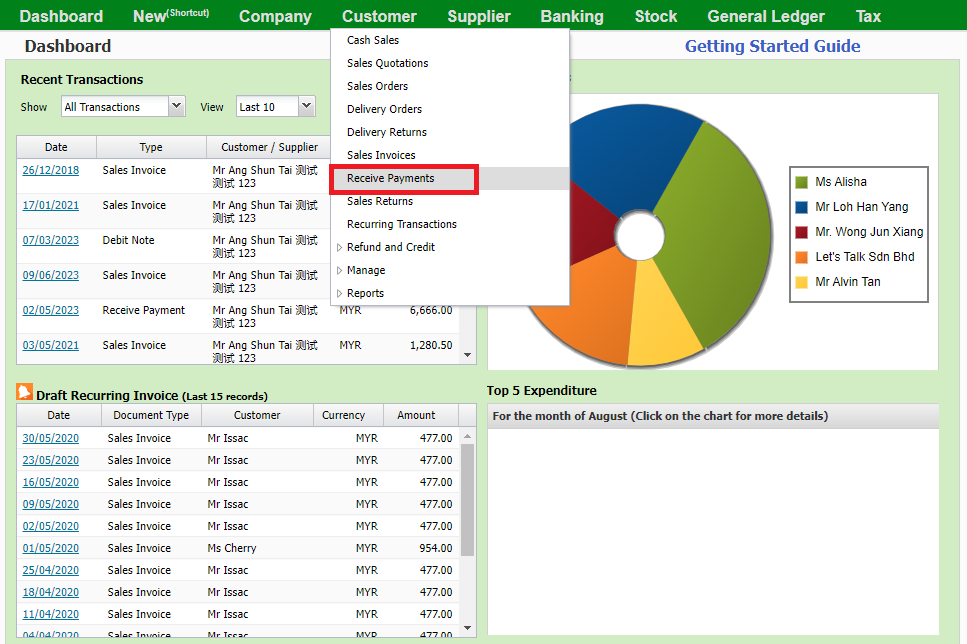Click the orange Let's Talk Sdn Bhd swatch

click(x=801, y=257)
